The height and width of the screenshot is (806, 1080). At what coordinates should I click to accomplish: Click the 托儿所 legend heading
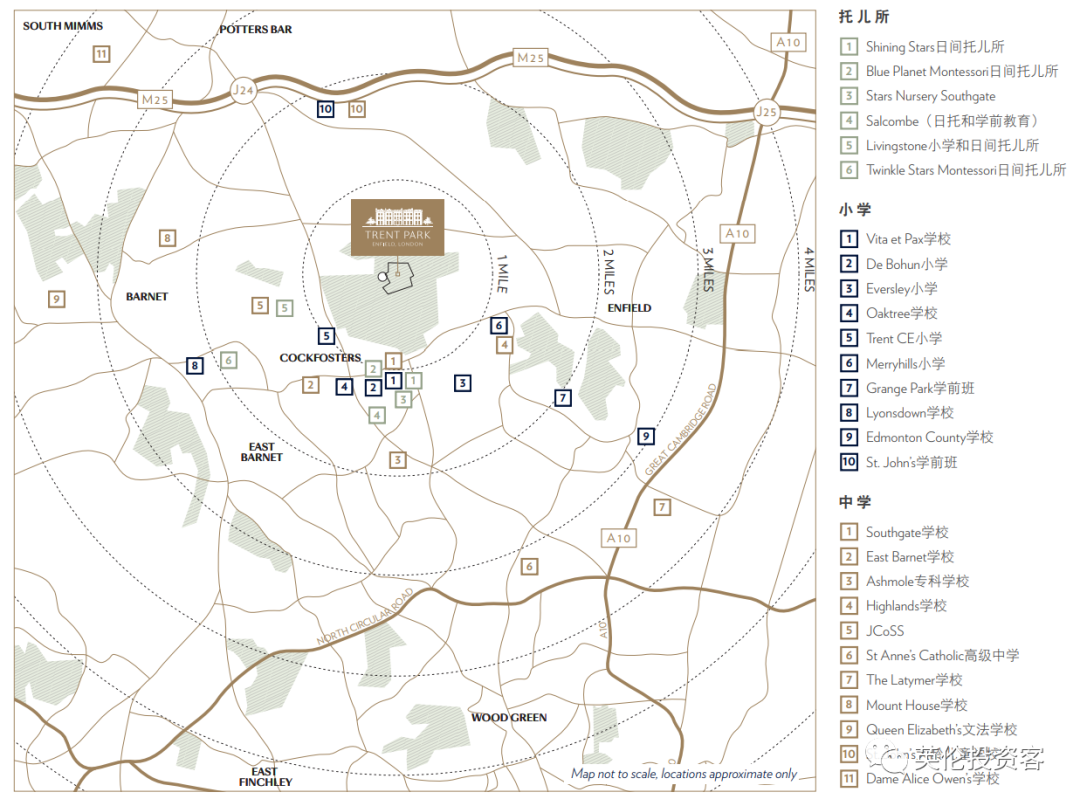[x=864, y=17]
